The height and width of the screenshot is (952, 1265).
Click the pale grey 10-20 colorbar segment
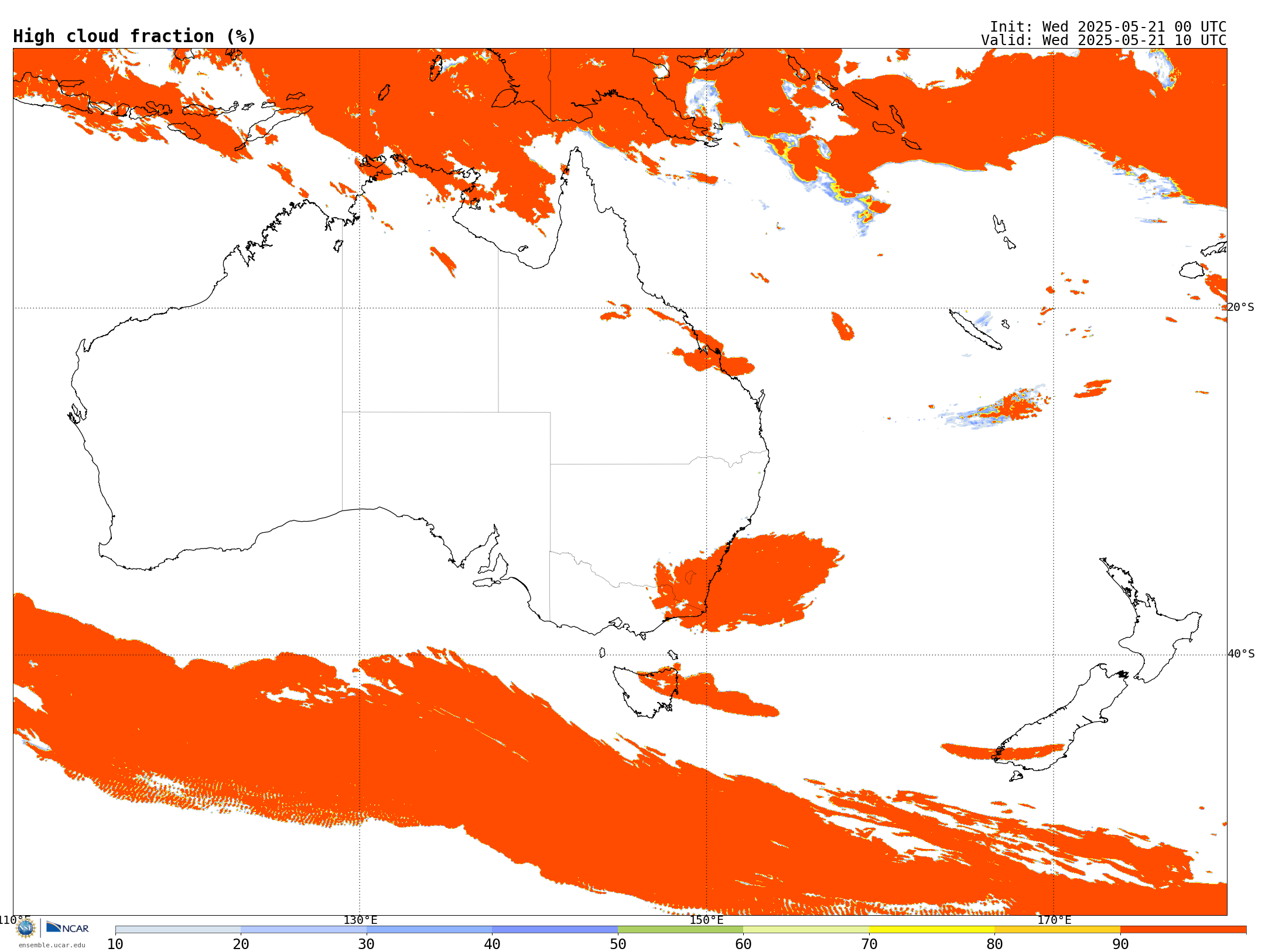pyautogui.click(x=178, y=930)
